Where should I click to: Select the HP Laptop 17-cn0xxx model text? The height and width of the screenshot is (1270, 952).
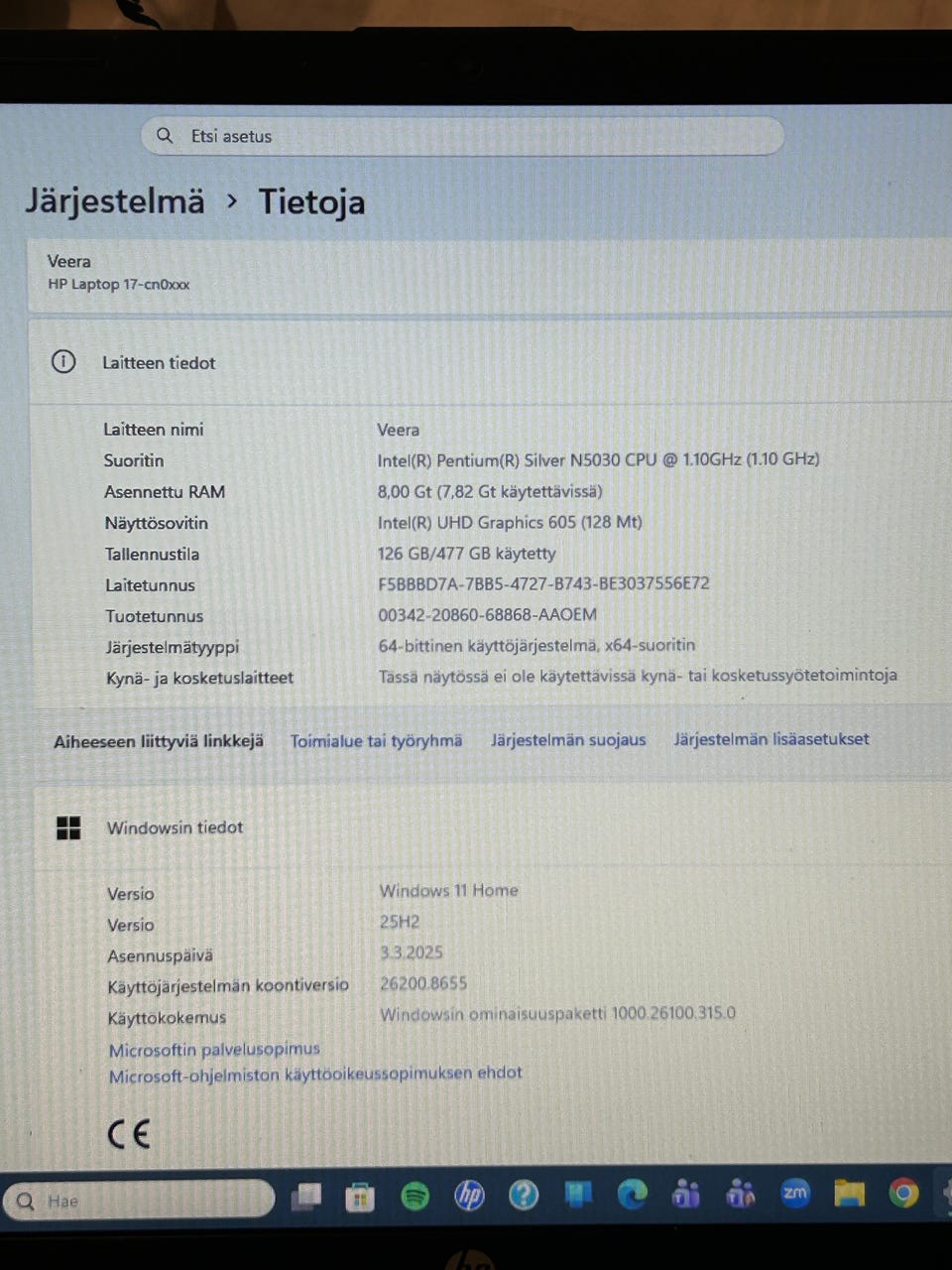[x=118, y=284]
